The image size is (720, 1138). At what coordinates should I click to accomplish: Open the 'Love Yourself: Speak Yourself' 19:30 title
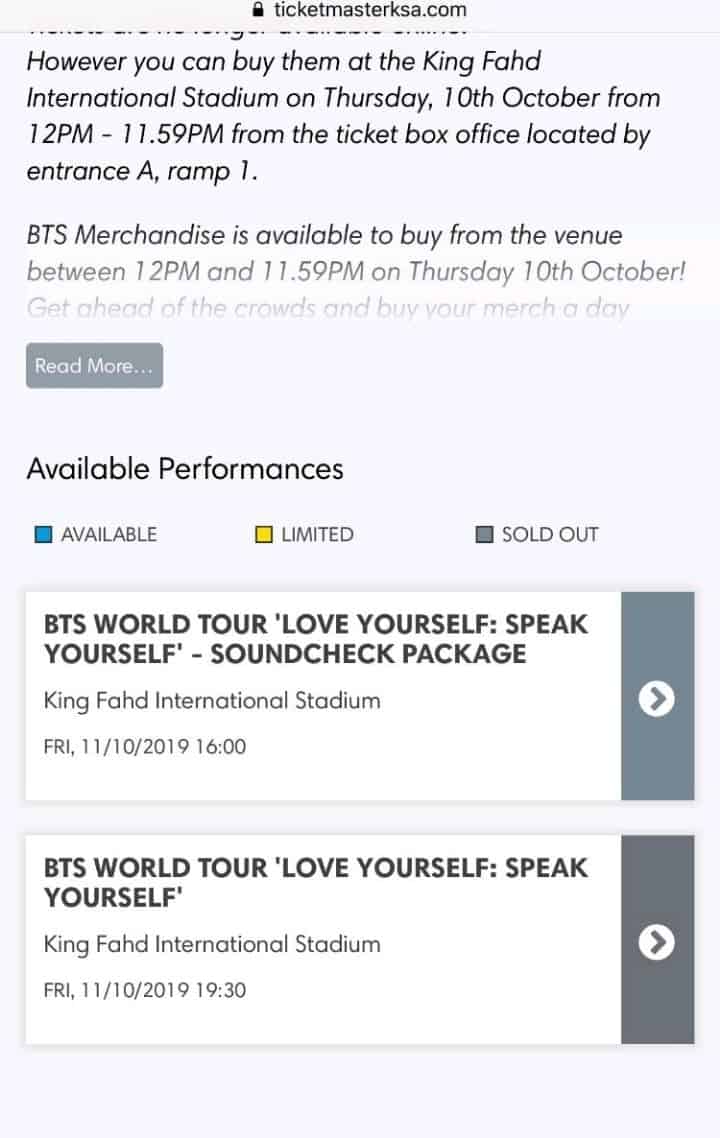pyautogui.click(x=316, y=882)
